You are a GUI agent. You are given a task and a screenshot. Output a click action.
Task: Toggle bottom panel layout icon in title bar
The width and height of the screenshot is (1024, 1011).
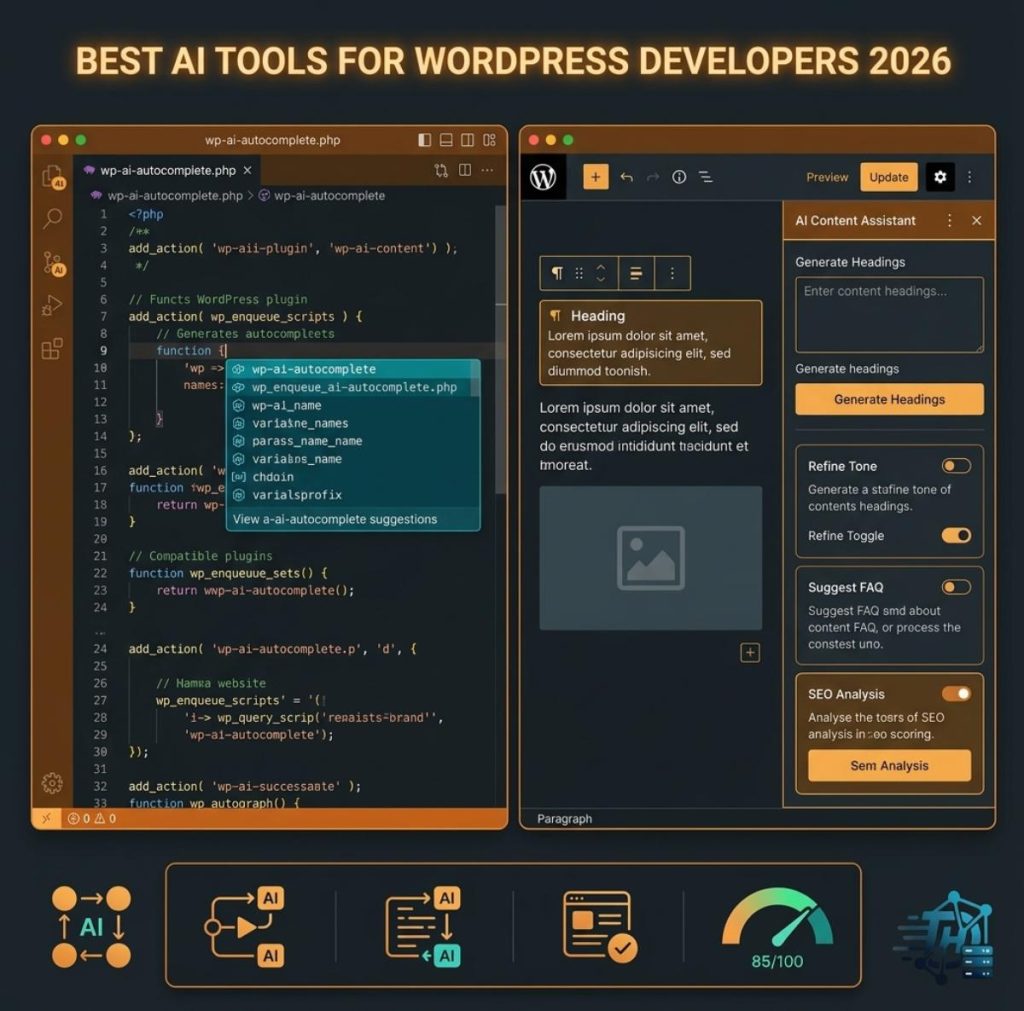(x=446, y=140)
